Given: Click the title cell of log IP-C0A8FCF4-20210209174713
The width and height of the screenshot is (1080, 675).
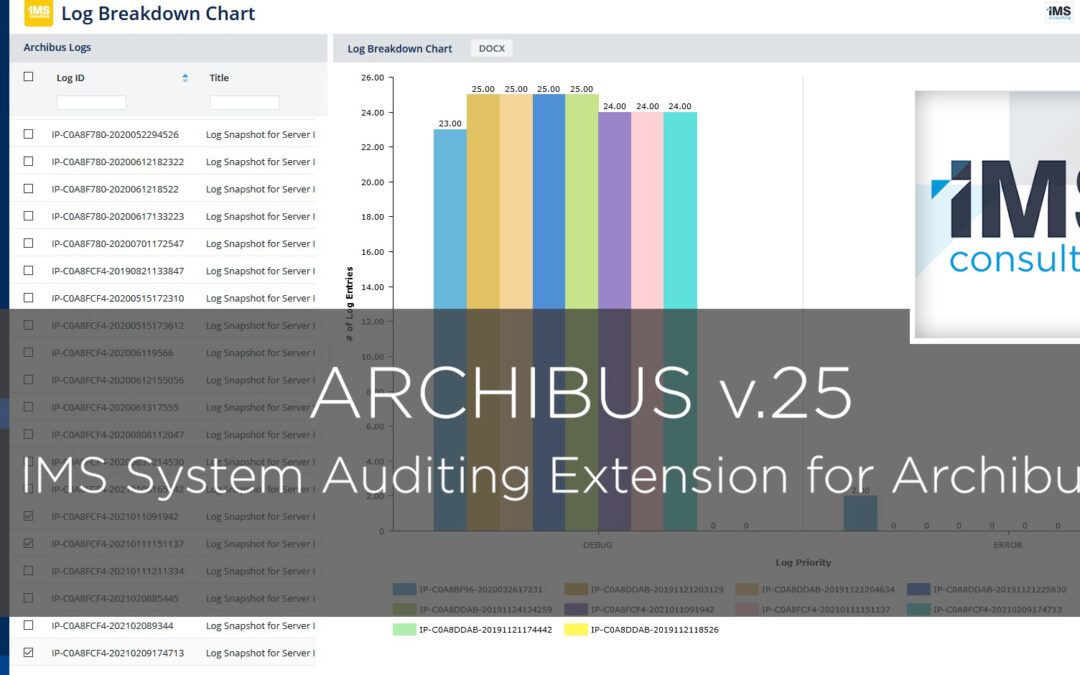Looking at the screenshot, I should click(x=260, y=653).
